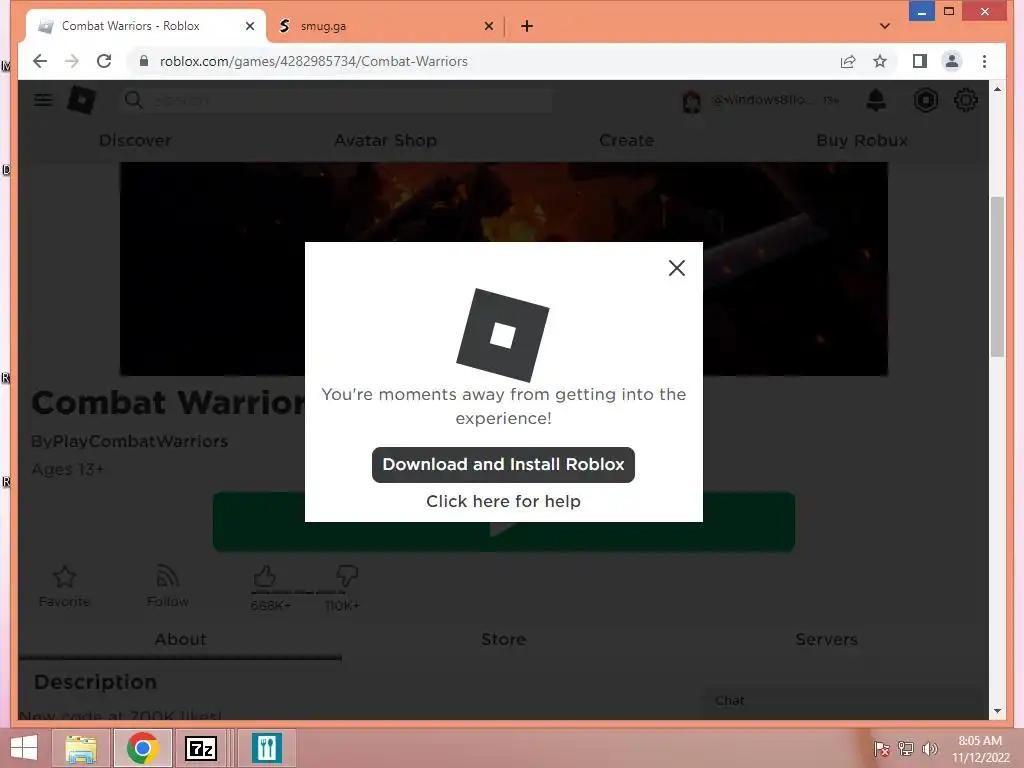Switch to the Servers tab
The height and width of the screenshot is (768, 1024).
click(x=826, y=639)
